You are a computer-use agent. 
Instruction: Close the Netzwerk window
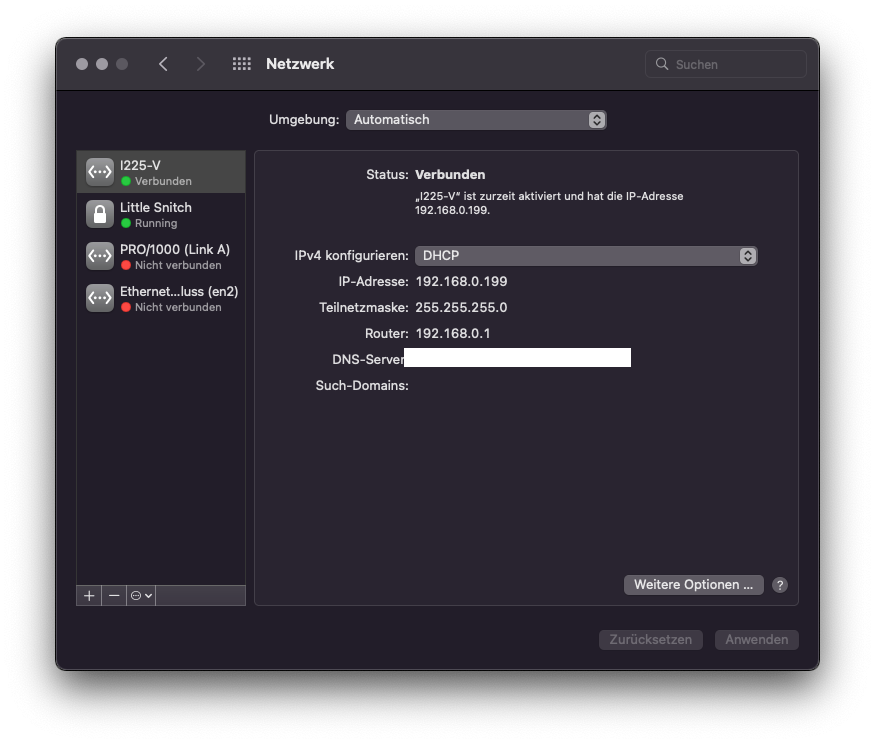click(x=82, y=64)
